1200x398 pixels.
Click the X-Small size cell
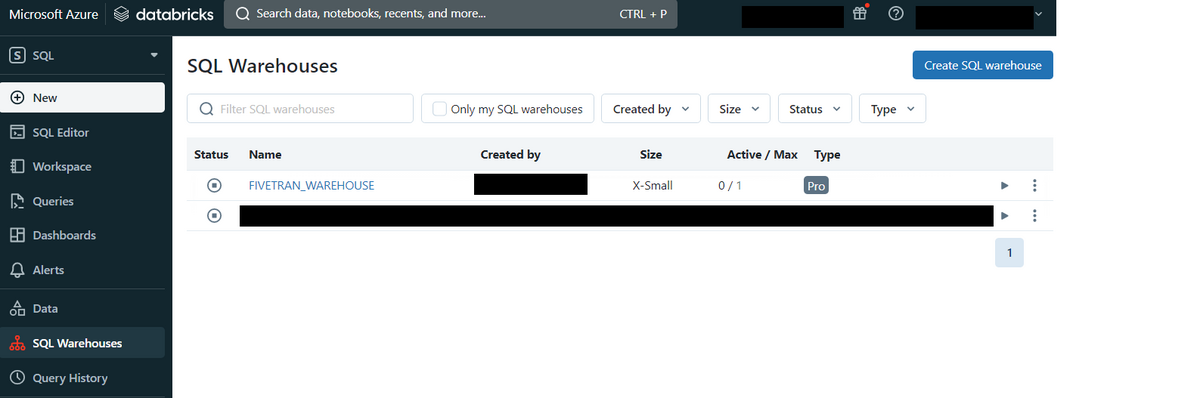tap(653, 186)
